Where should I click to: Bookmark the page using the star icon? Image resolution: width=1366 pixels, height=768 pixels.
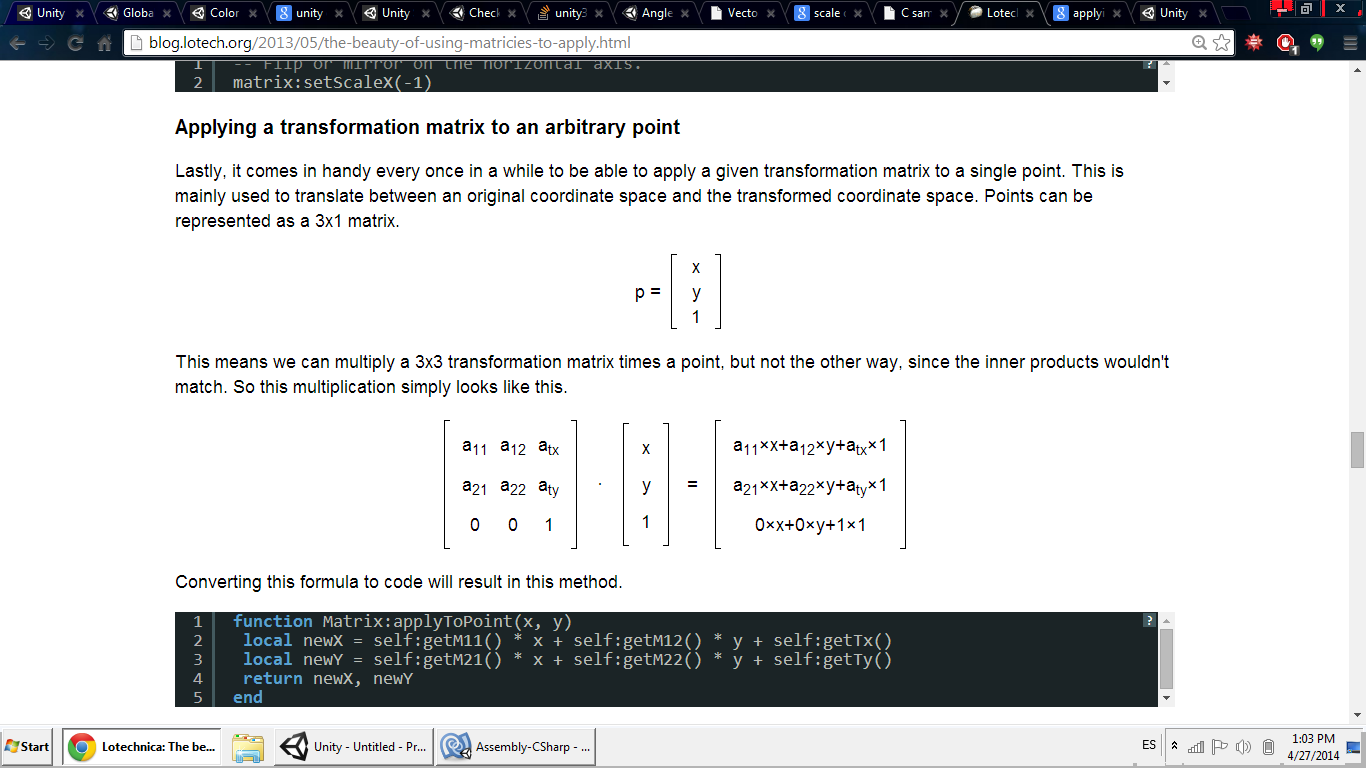click(x=1222, y=43)
